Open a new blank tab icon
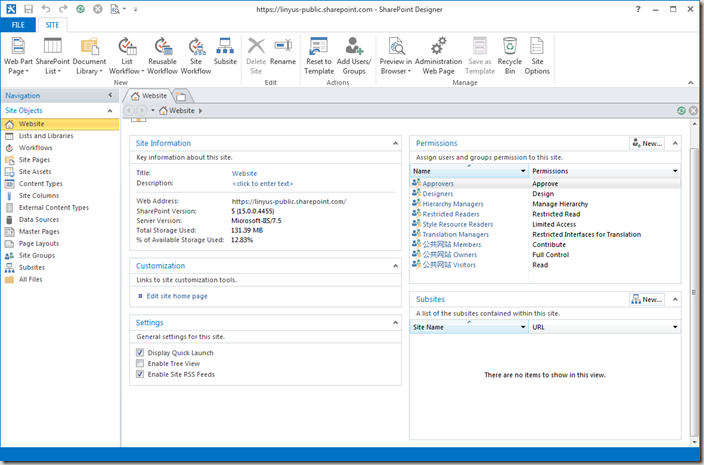The width and height of the screenshot is (704, 465). pos(181,96)
